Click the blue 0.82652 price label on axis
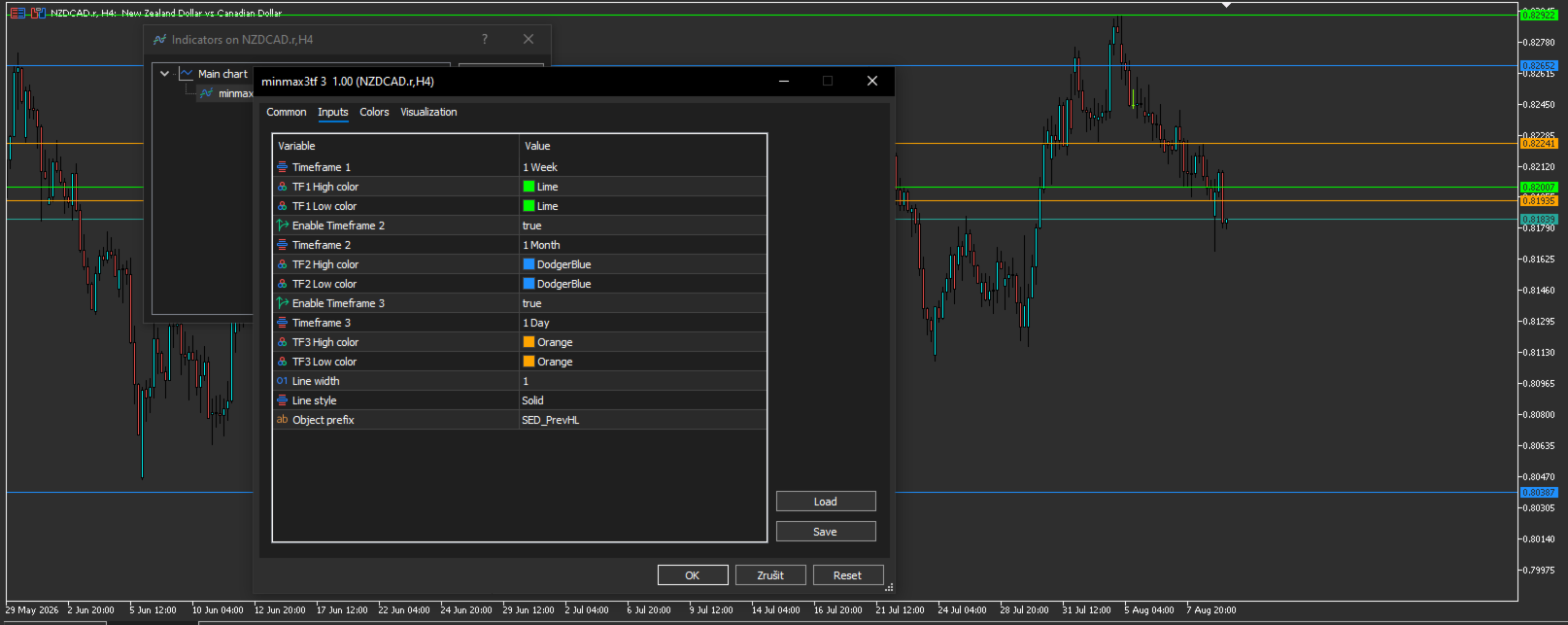This screenshot has height=625, width=1568. tap(1539, 66)
